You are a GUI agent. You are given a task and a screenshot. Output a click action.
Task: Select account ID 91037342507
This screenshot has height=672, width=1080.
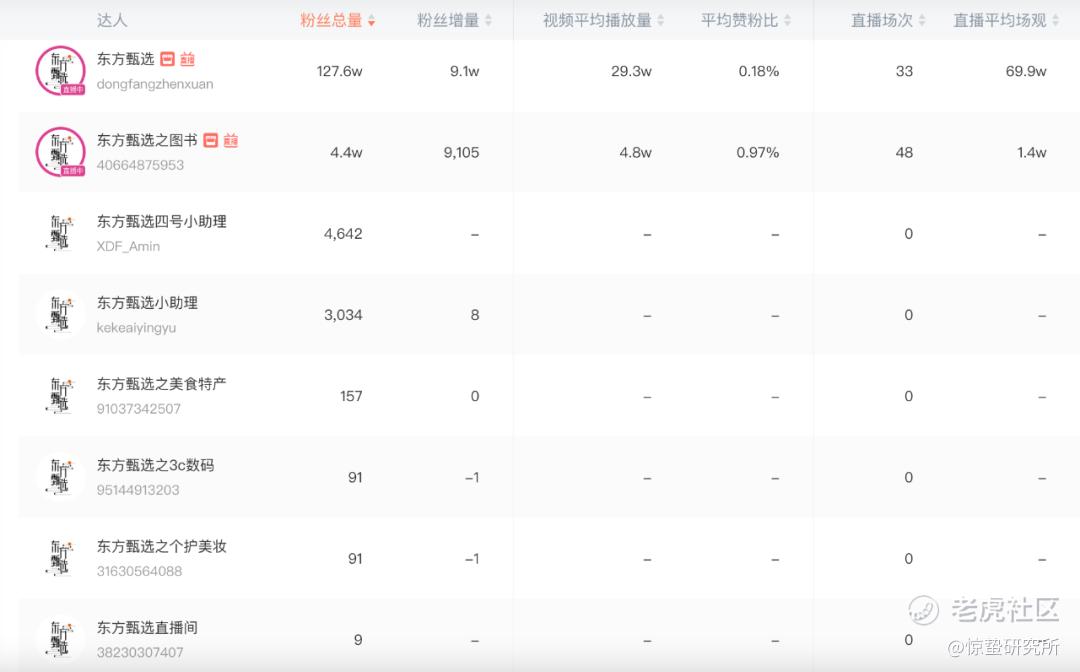138,409
